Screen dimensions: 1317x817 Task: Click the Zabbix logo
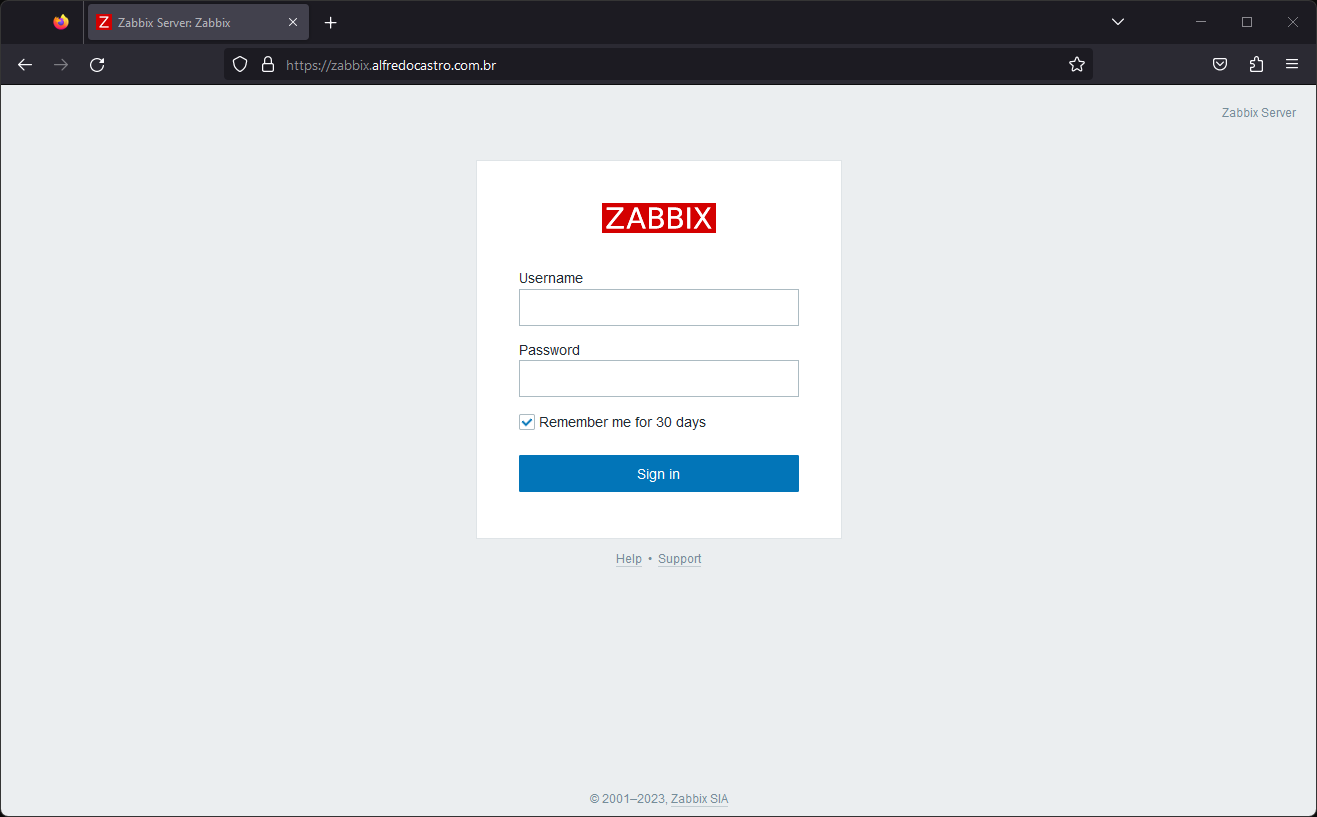(659, 218)
